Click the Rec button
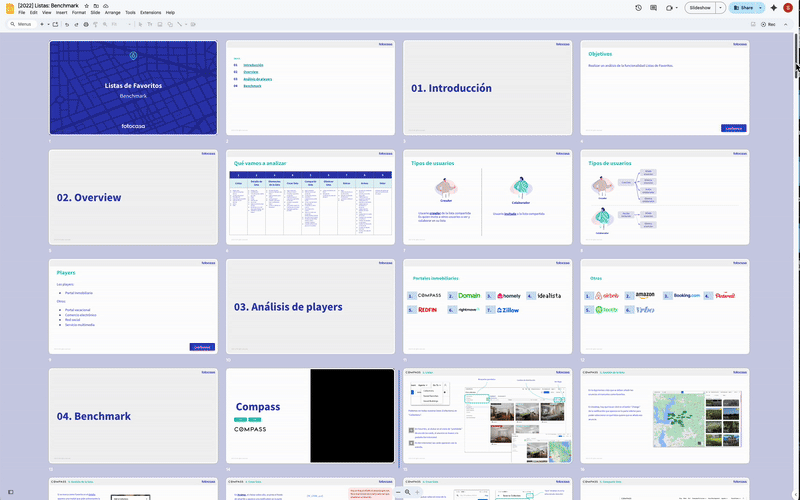This screenshot has width=800, height=500. [768, 23]
